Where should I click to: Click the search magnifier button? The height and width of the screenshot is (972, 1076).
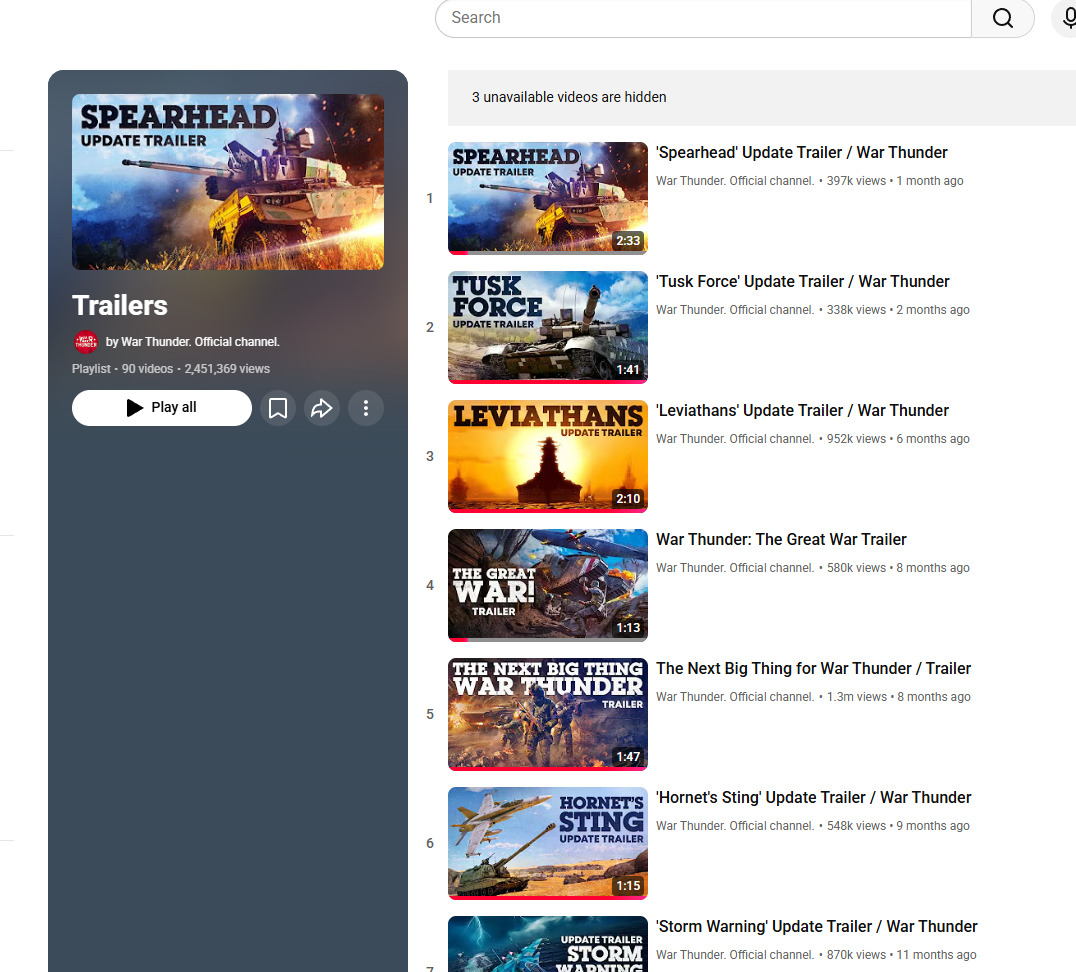click(x=1002, y=18)
